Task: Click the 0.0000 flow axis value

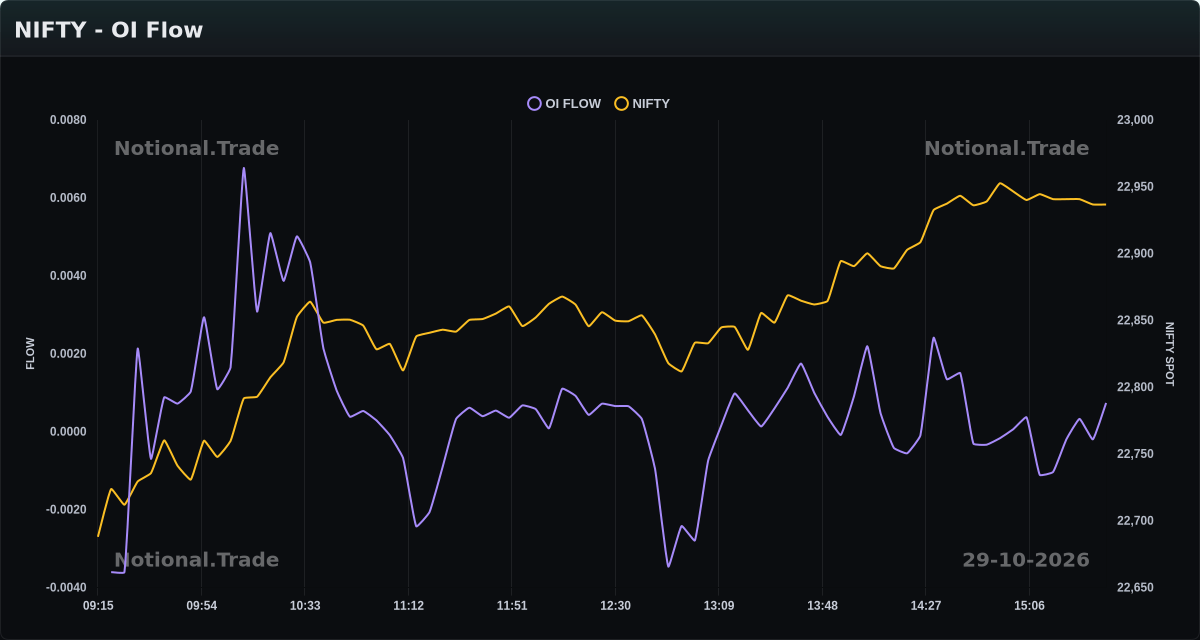Action: [x=68, y=432]
